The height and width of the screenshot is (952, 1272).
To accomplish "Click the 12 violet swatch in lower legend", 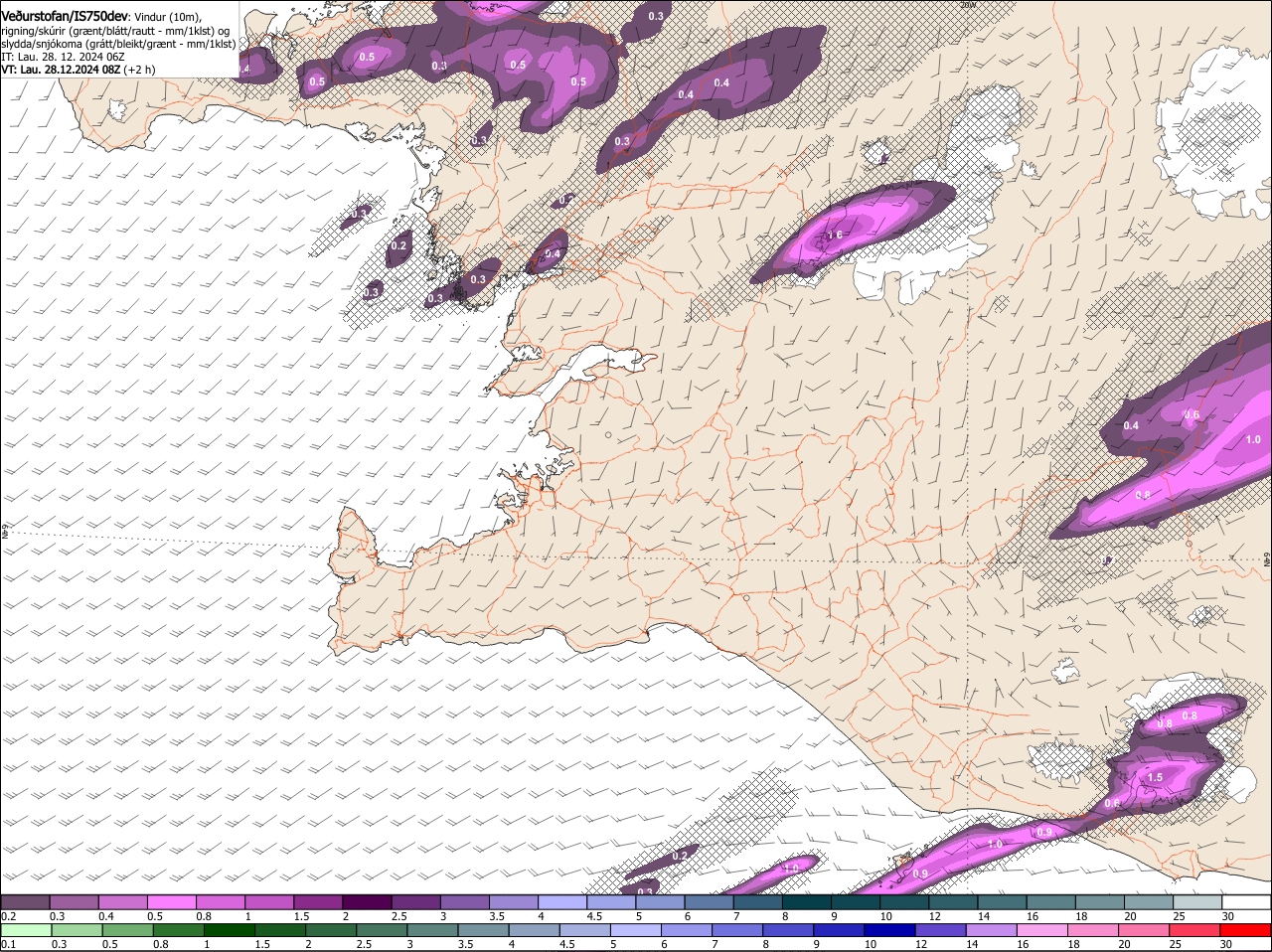I will coord(940,930).
